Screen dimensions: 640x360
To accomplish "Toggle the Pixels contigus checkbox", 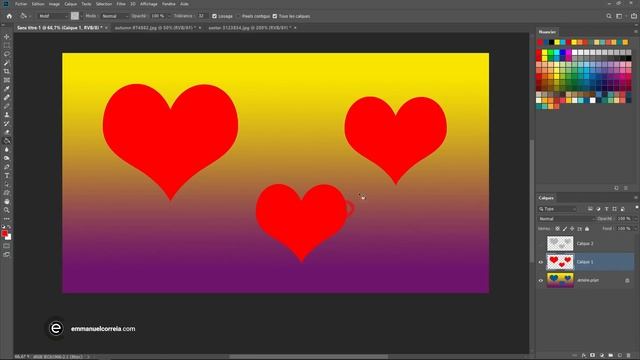I will [238, 16].
